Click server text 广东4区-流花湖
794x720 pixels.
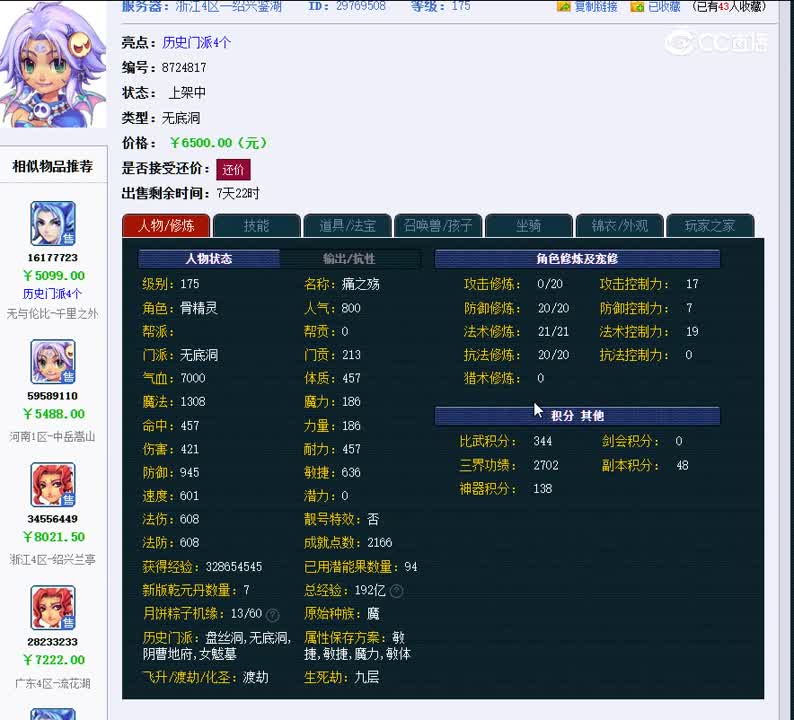click(52, 684)
